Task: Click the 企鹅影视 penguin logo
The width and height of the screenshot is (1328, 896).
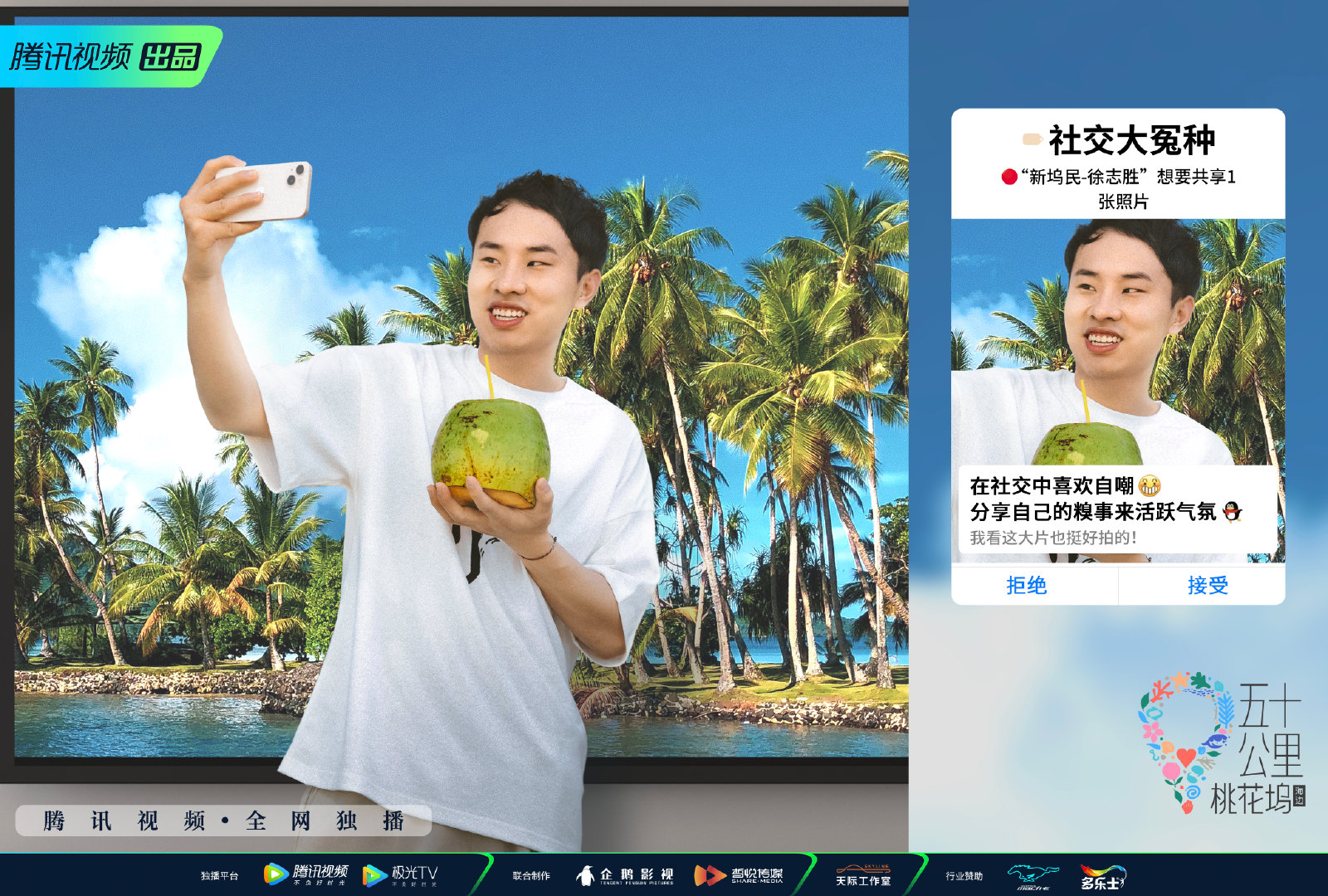Action: [x=624, y=875]
